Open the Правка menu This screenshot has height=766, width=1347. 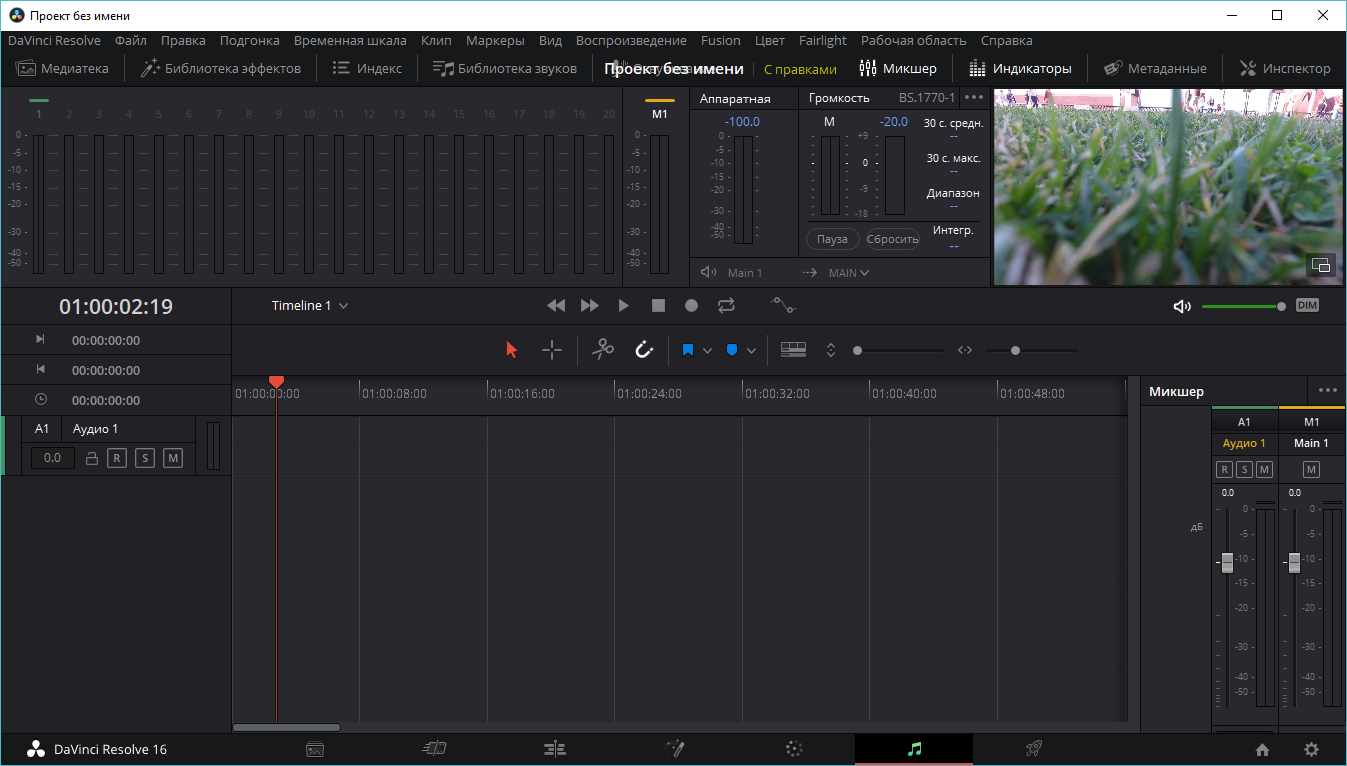tap(183, 41)
